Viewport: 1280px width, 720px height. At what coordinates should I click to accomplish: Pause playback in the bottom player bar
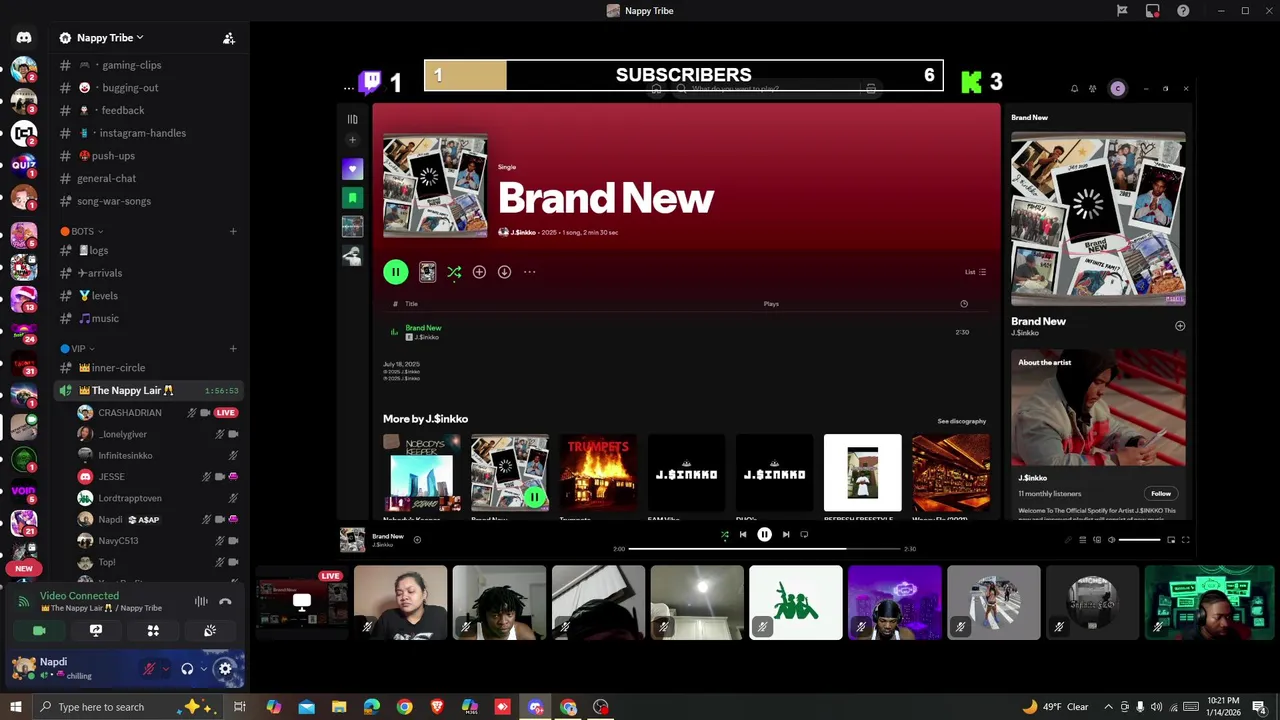pyautogui.click(x=764, y=535)
